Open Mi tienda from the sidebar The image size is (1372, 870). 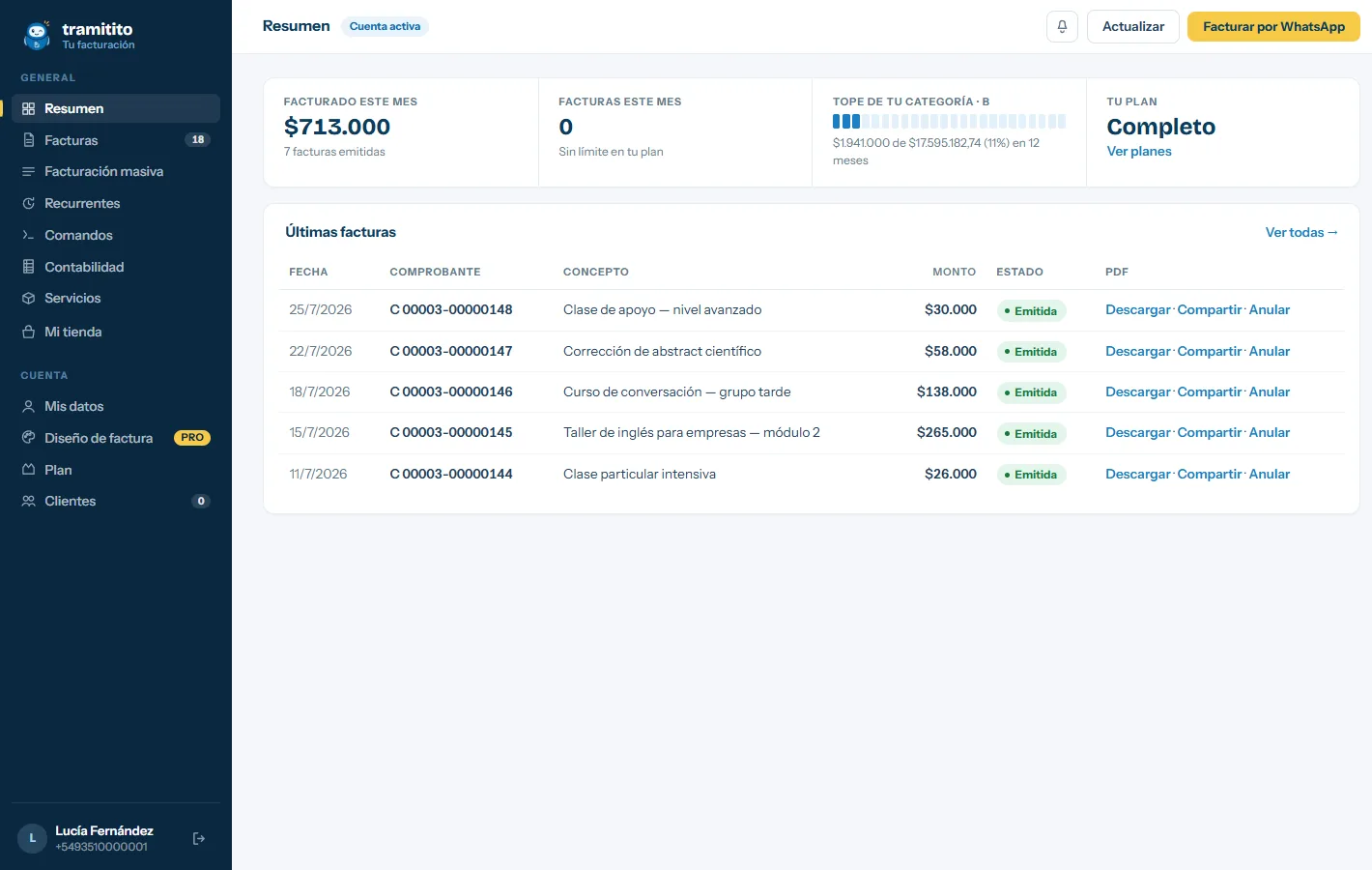coord(116,332)
